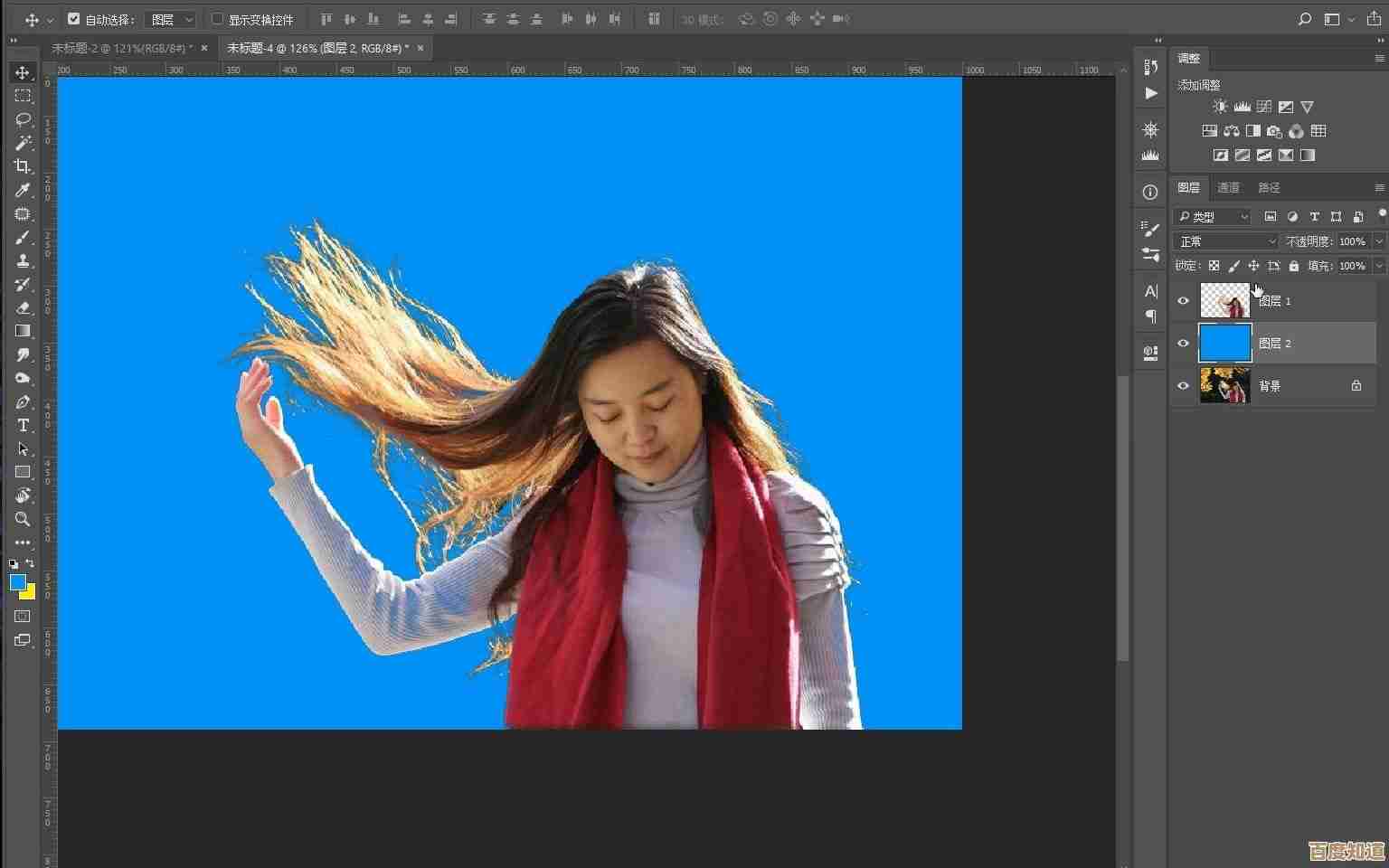Screen dimensions: 1389x868
Task: Select the Horizontal Type tool
Action: coord(23,425)
